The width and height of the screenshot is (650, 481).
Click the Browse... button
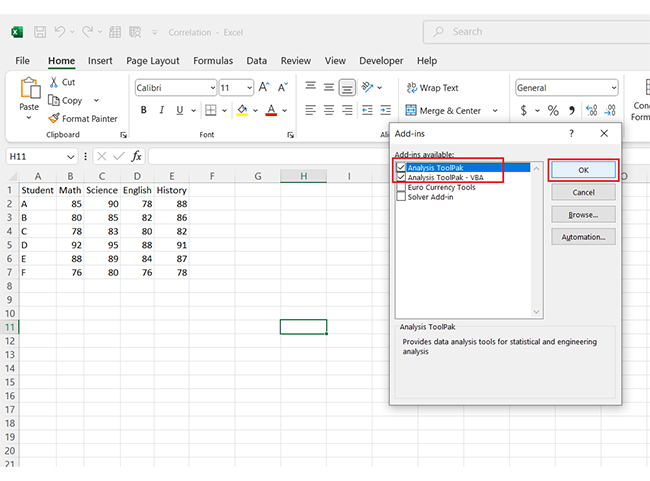coord(583,215)
